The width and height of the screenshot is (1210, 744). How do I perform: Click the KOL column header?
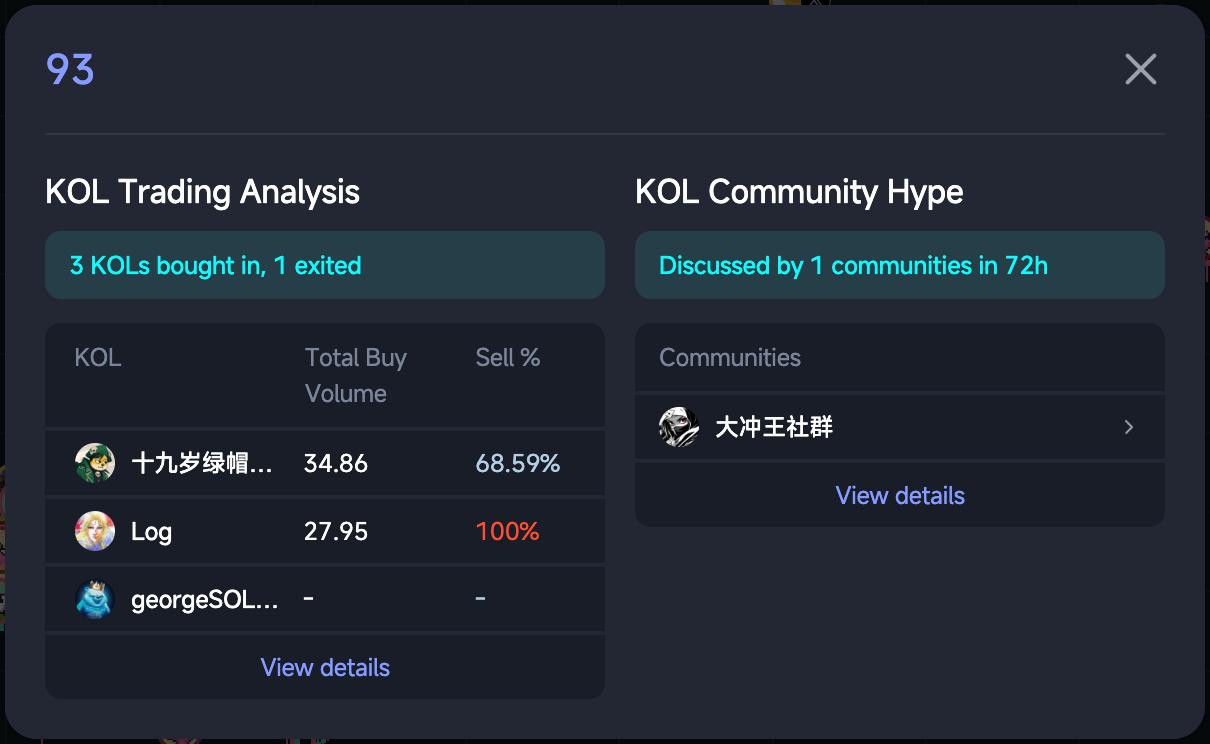[x=98, y=358]
